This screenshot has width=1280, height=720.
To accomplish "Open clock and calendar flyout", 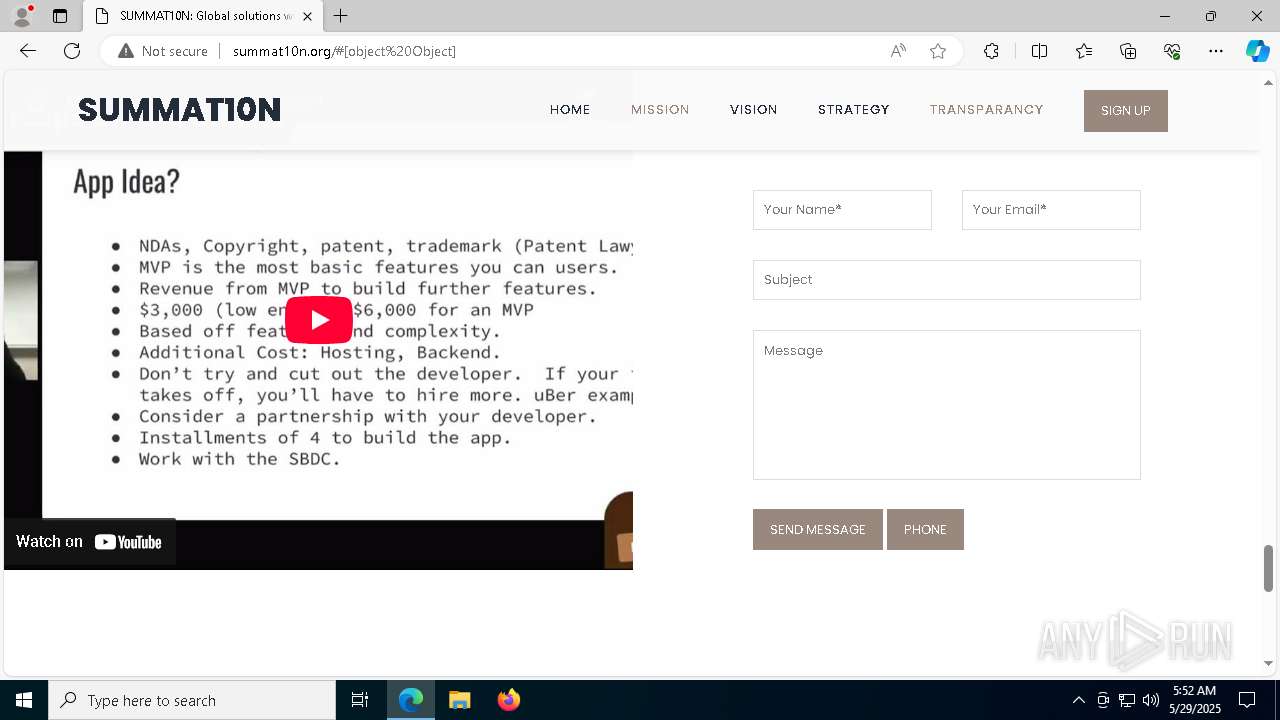I will coord(1194,700).
